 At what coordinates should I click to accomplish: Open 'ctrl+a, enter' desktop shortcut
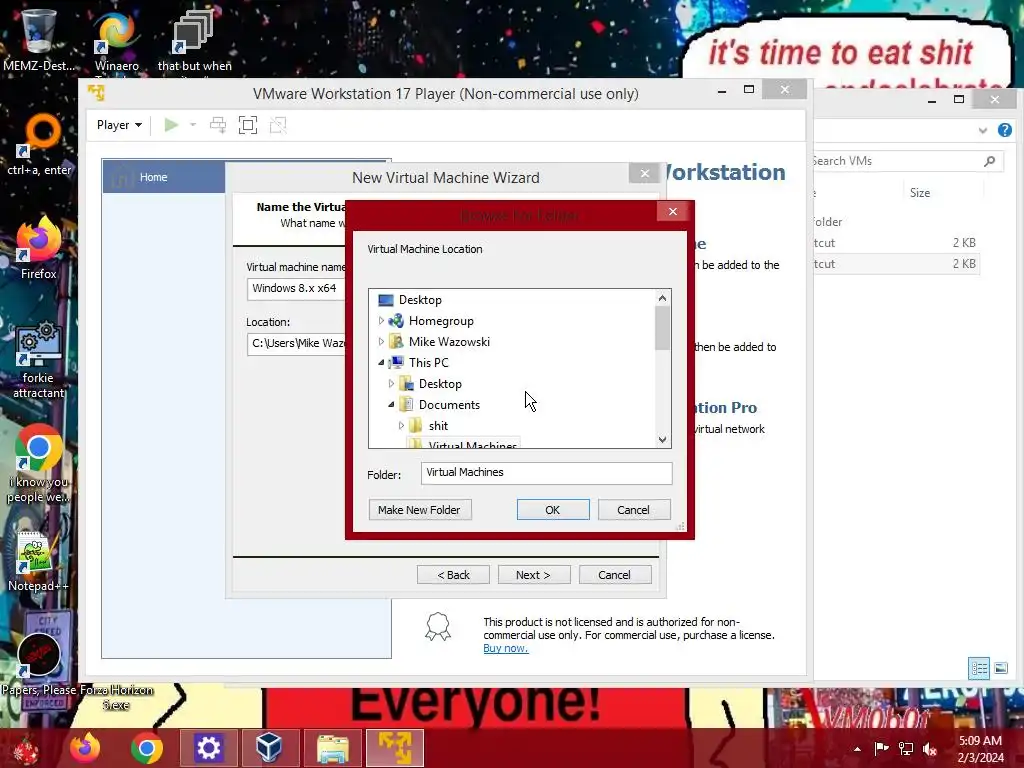click(39, 144)
